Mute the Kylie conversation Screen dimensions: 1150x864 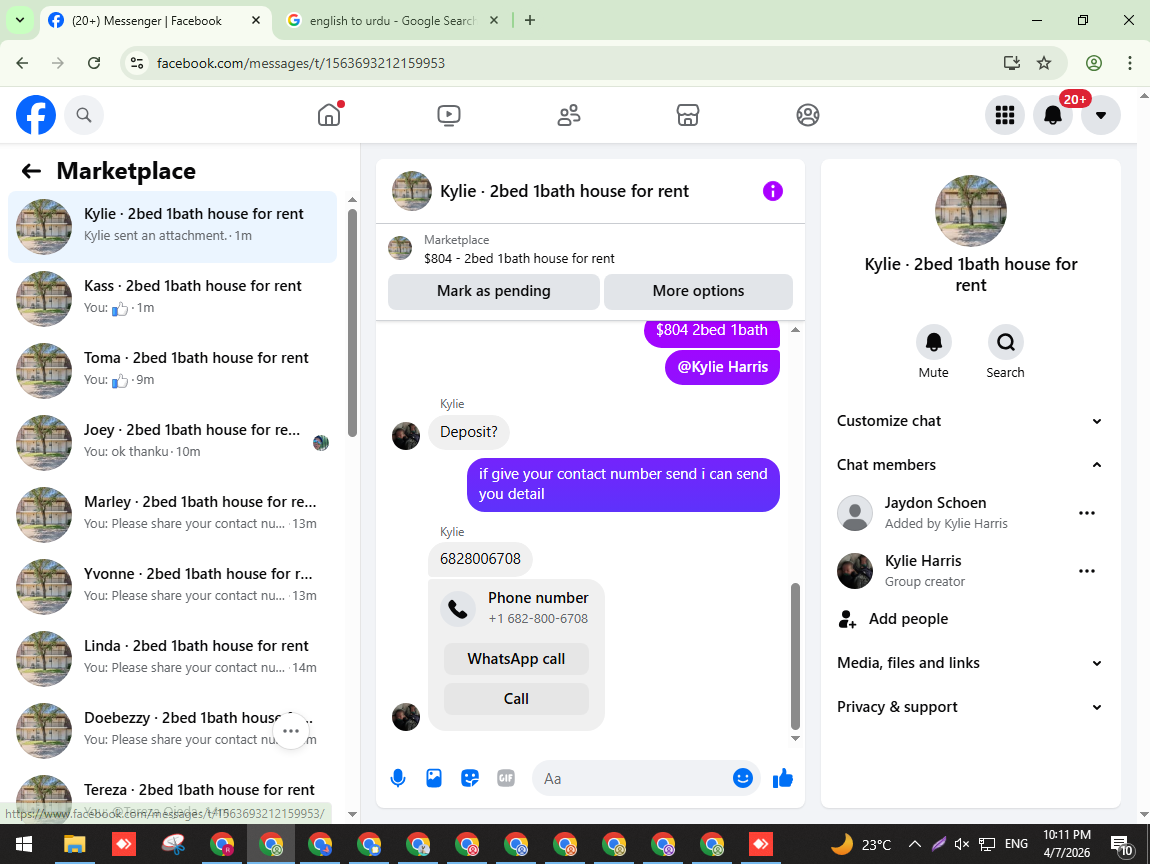[x=934, y=343]
